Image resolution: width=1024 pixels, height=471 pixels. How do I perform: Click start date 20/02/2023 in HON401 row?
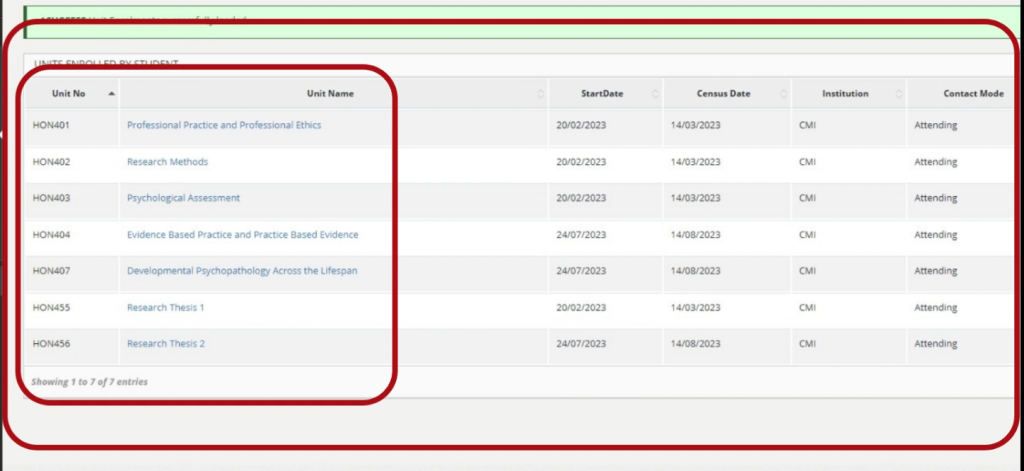point(581,125)
